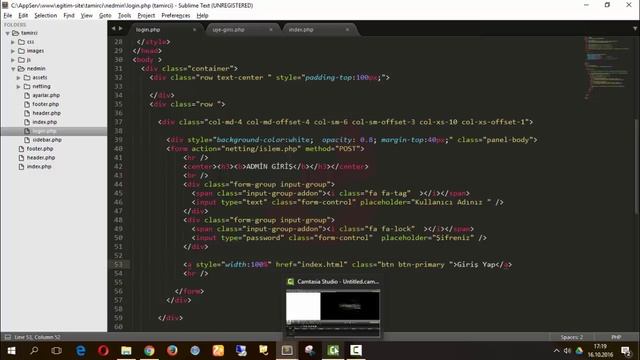Click the code minimap

tap(607, 67)
